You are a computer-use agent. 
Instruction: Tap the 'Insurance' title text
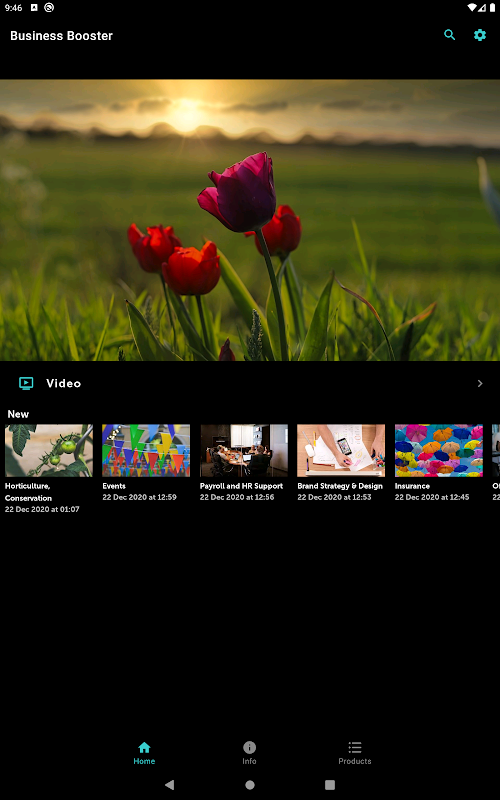pyautogui.click(x=412, y=486)
